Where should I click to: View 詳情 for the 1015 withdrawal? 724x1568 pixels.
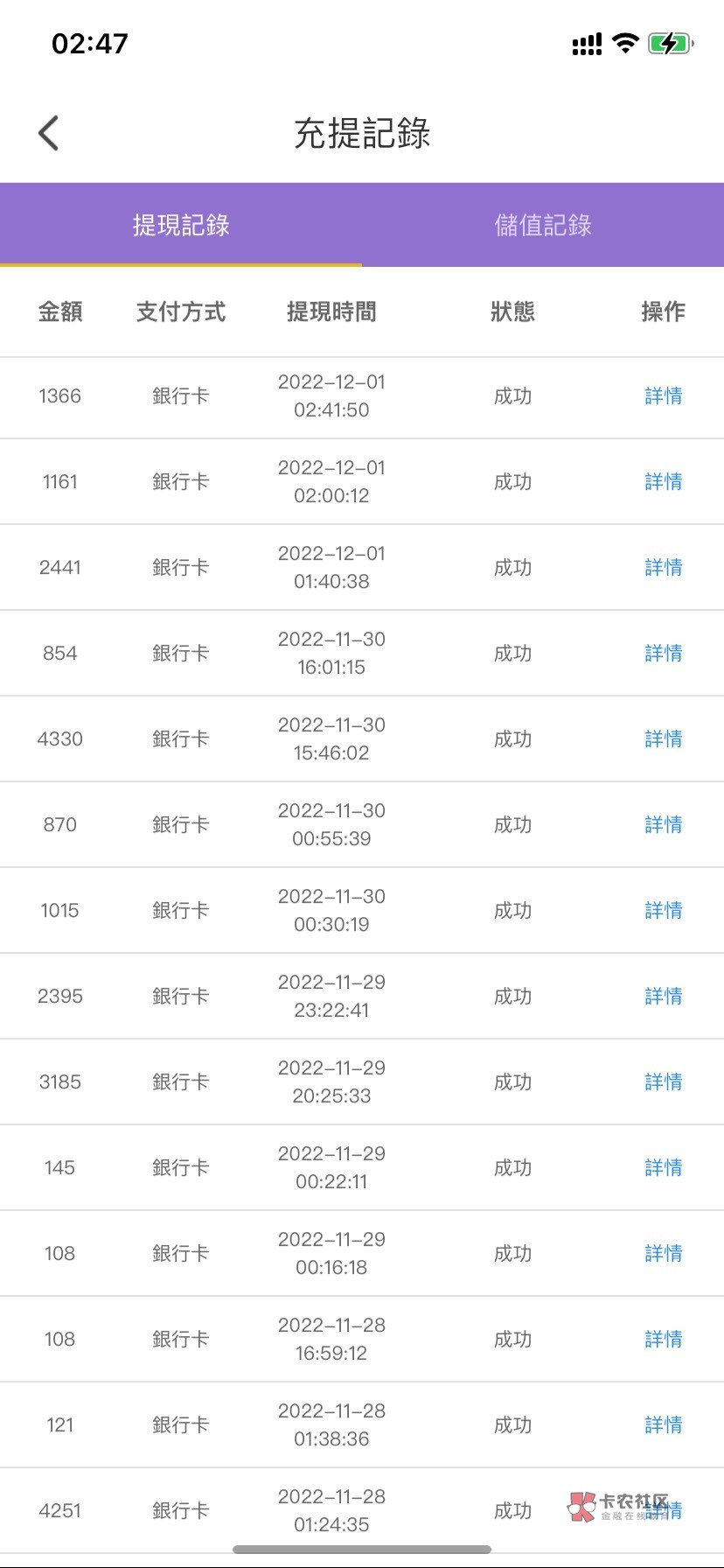[663, 911]
